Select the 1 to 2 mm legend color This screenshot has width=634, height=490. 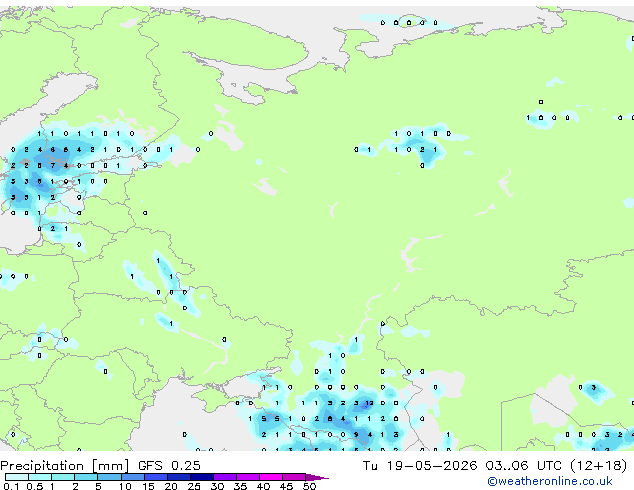[63, 477]
